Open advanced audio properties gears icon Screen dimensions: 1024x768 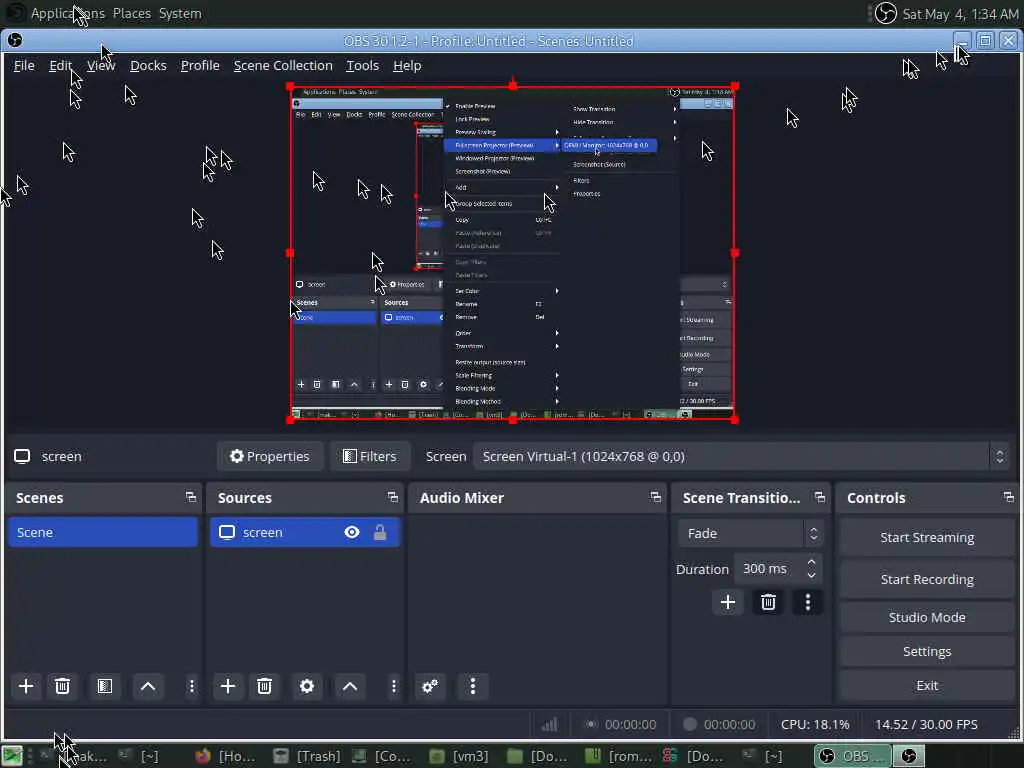click(x=430, y=686)
